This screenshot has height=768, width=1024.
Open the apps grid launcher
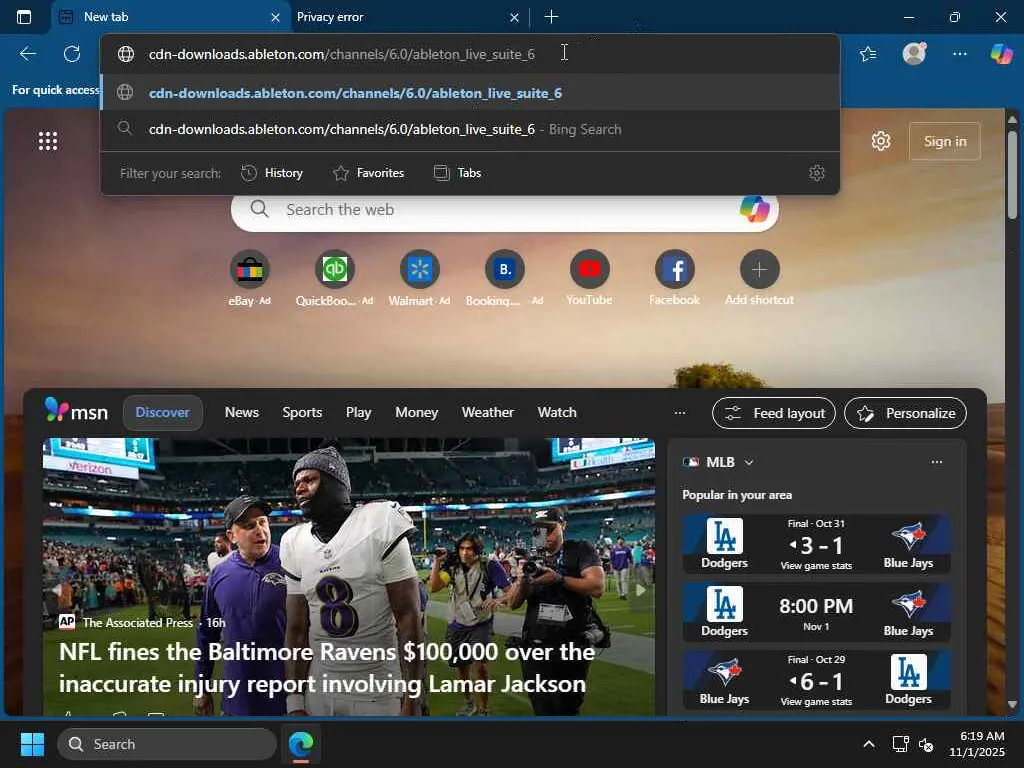[x=48, y=141]
